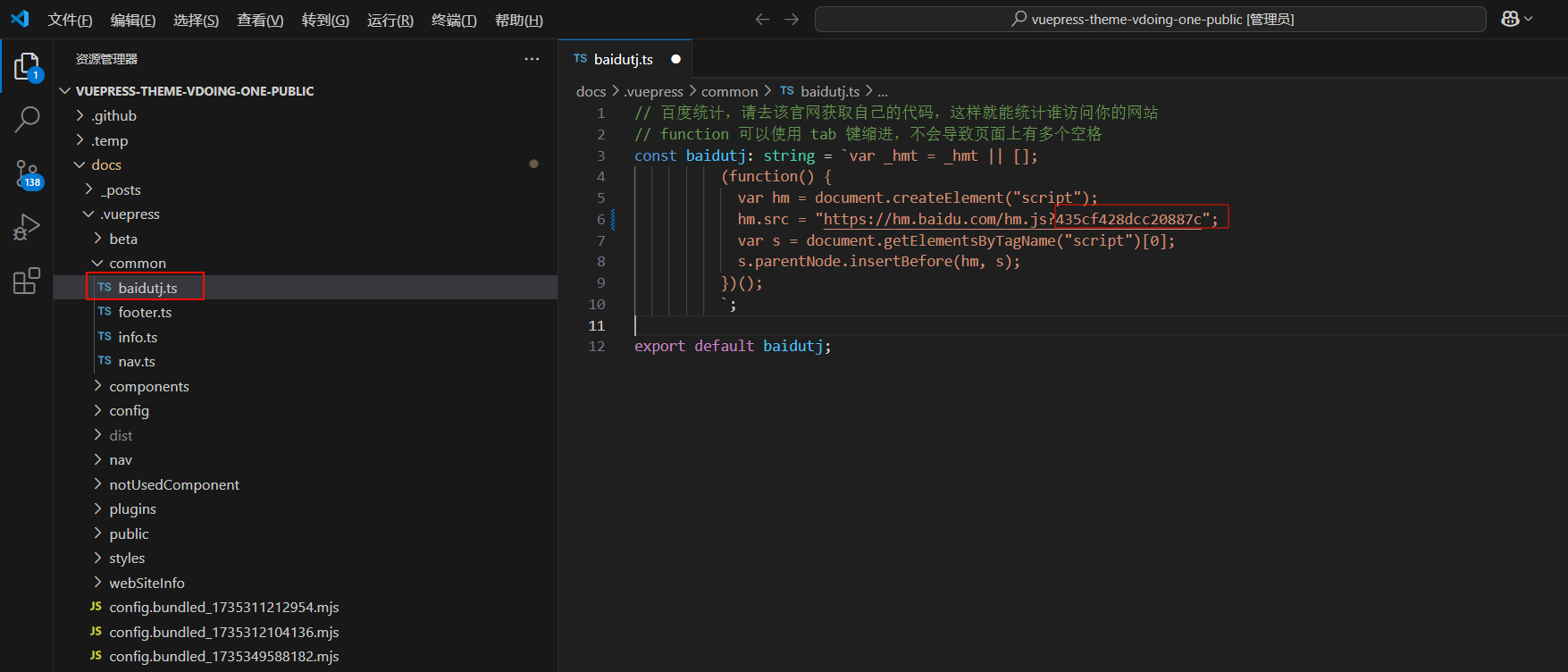The width and height of the screenshot is (1568, 672).
Task: Open the 帮助(H) menu
Action: tap(519, 20)
